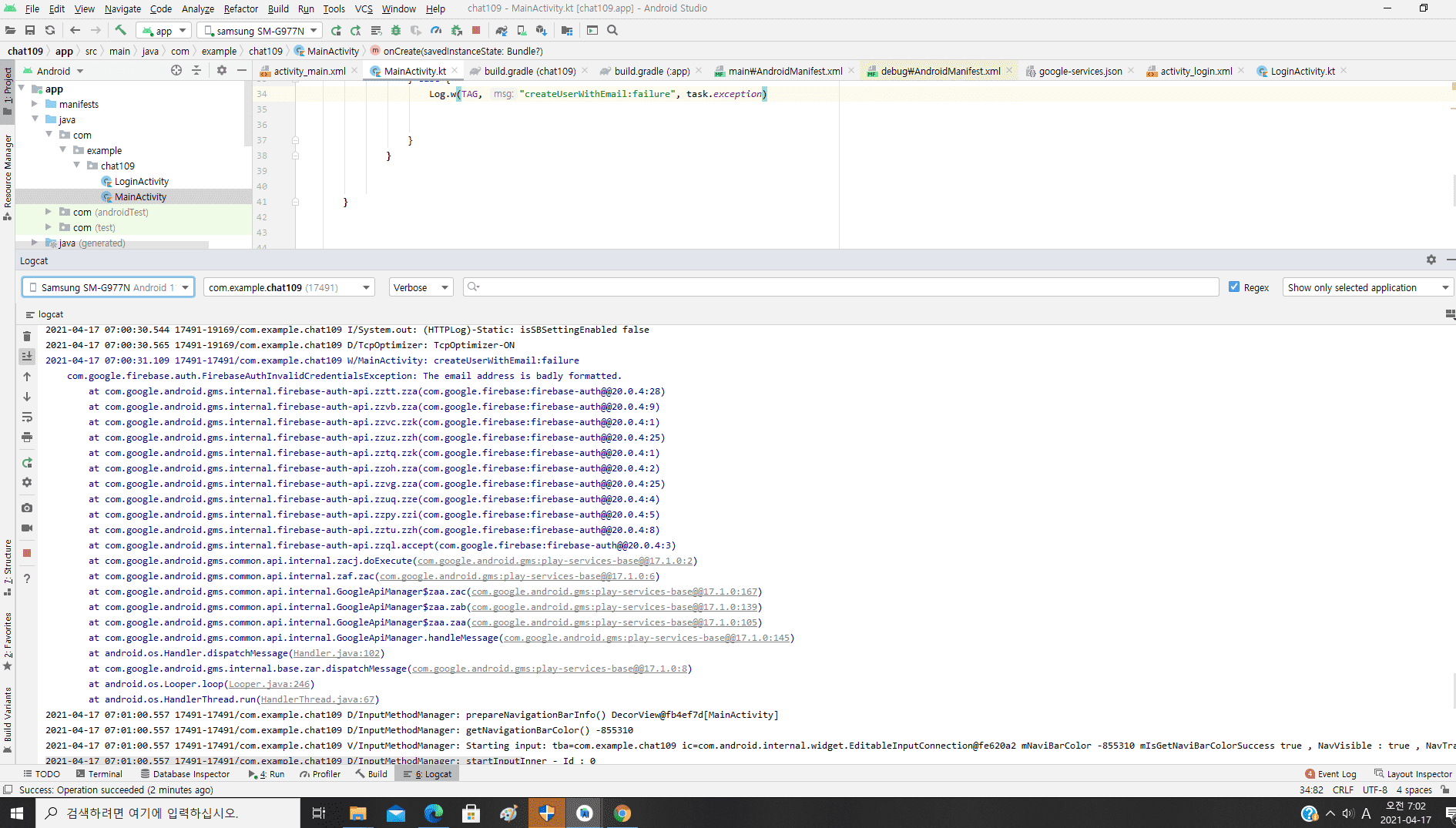Open Looper.java:246 stack trace link

click(270, 684)
